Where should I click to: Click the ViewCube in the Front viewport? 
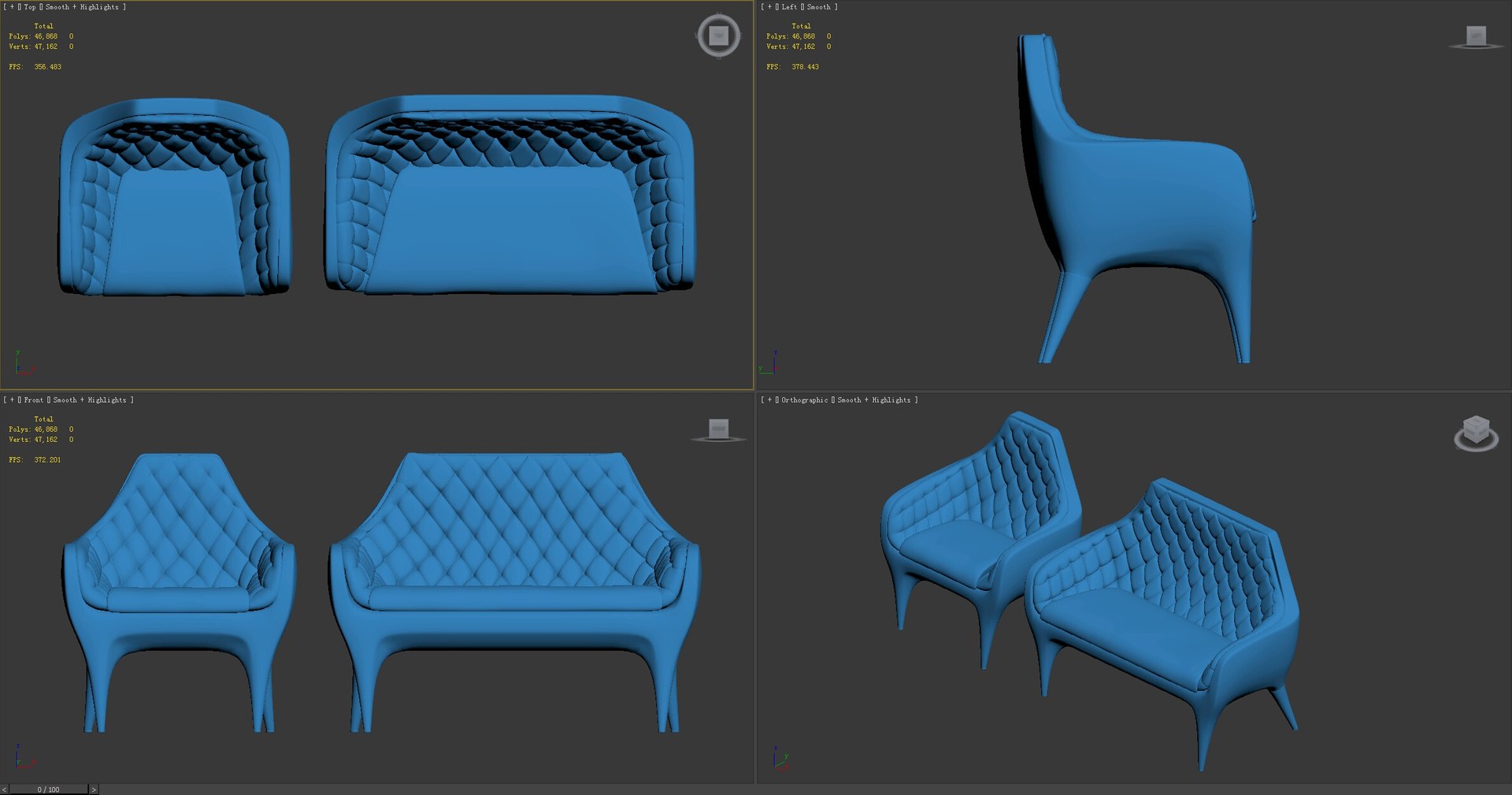718,429
